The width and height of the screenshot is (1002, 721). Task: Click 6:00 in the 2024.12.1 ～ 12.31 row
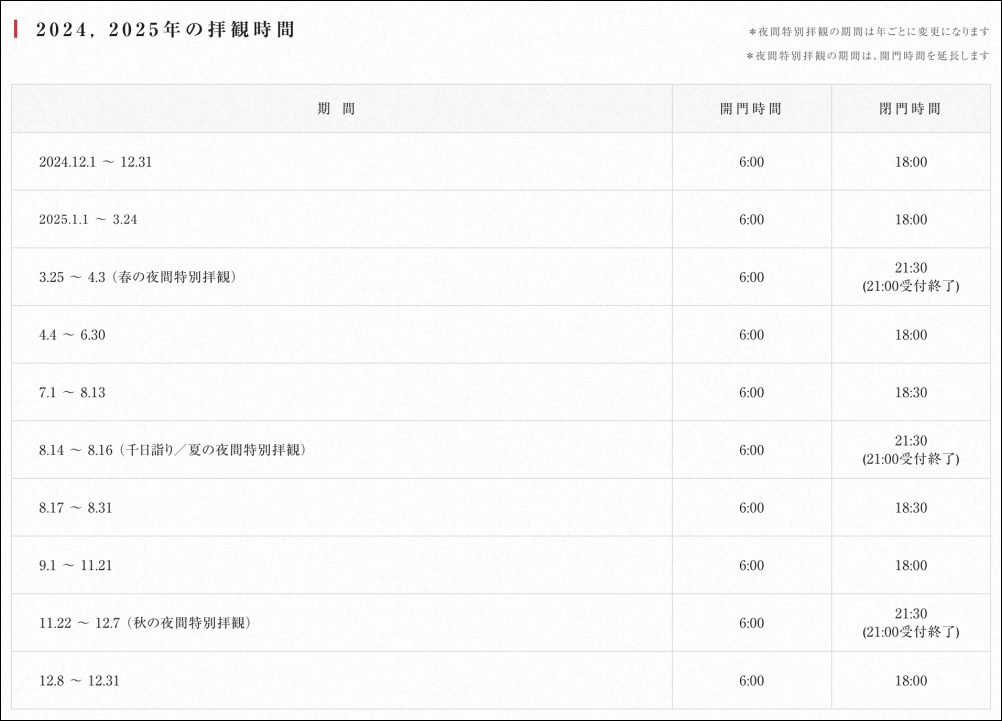pos(752,162)
